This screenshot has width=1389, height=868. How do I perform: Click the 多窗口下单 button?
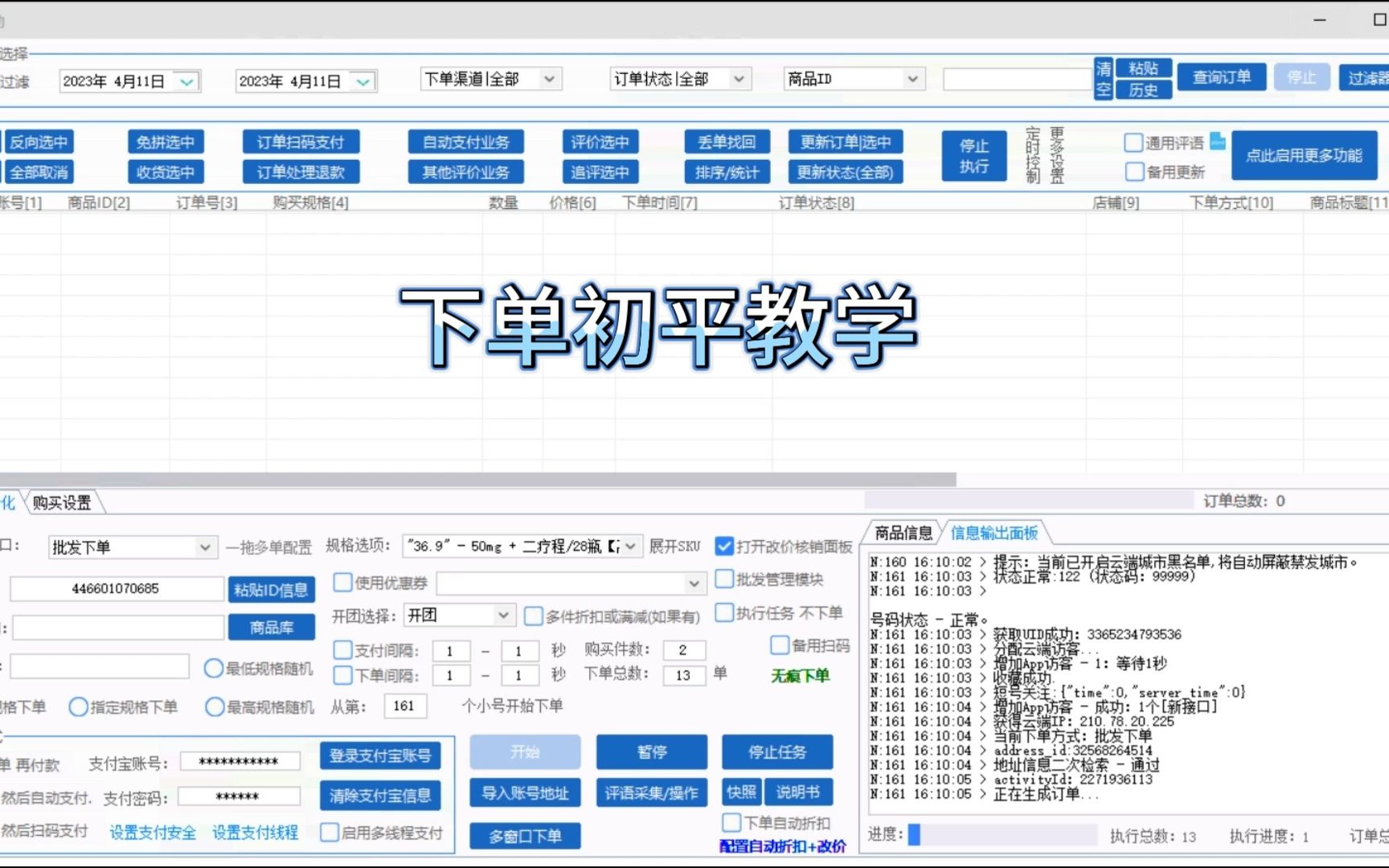pyautogui.click(x=525, y=836)
